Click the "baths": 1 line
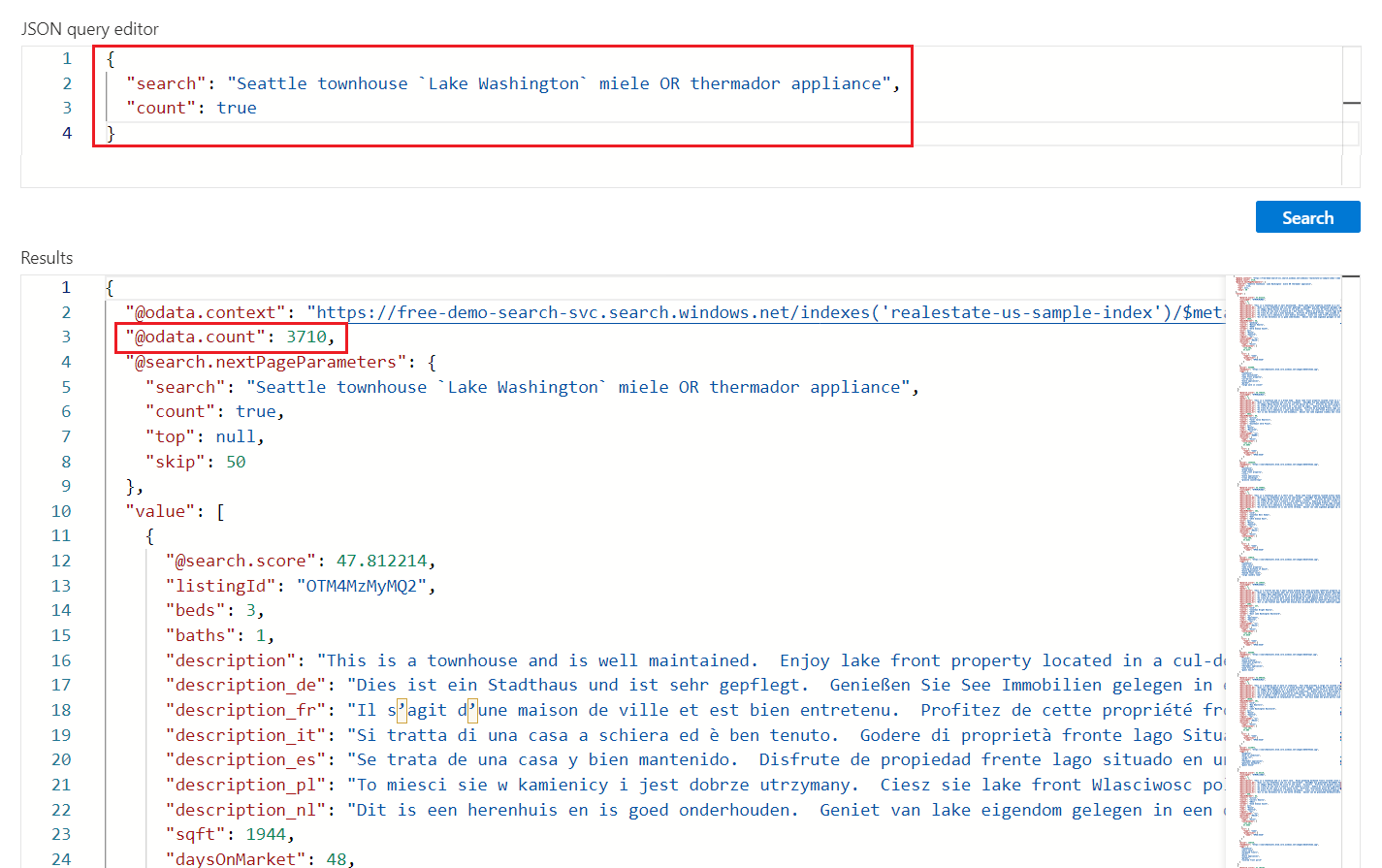The height and width of the screenshot is (868, 1382). [219, 635]
